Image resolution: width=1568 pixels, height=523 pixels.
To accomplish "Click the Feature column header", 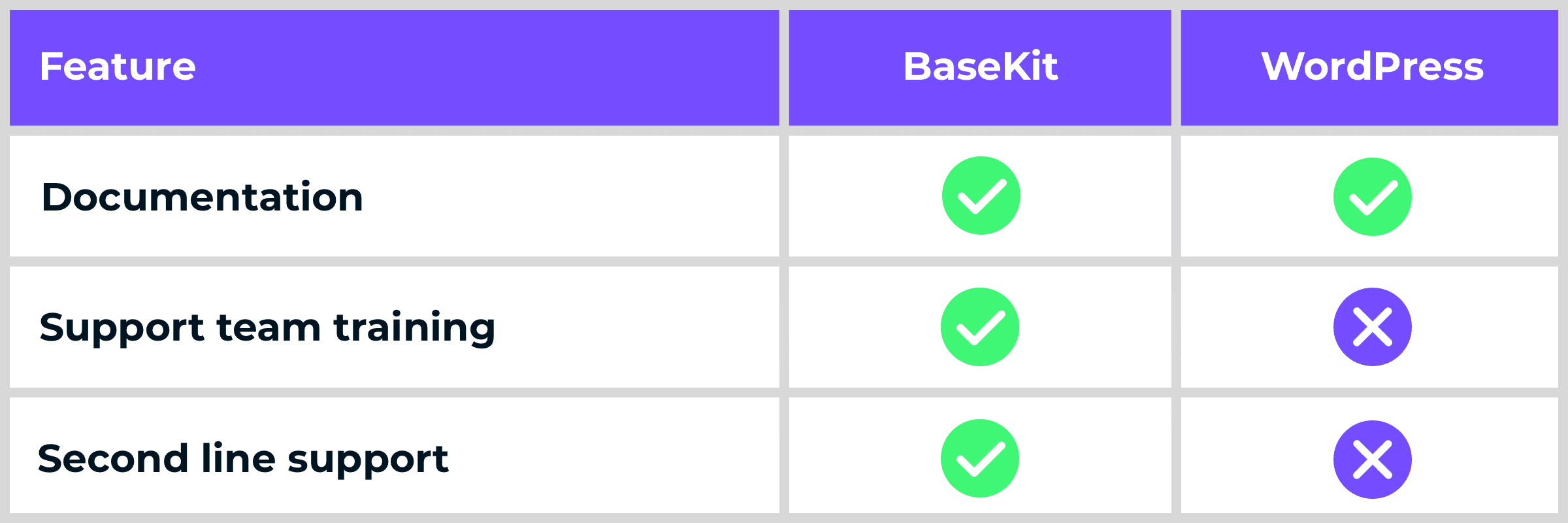I will (x=118, y=67).
